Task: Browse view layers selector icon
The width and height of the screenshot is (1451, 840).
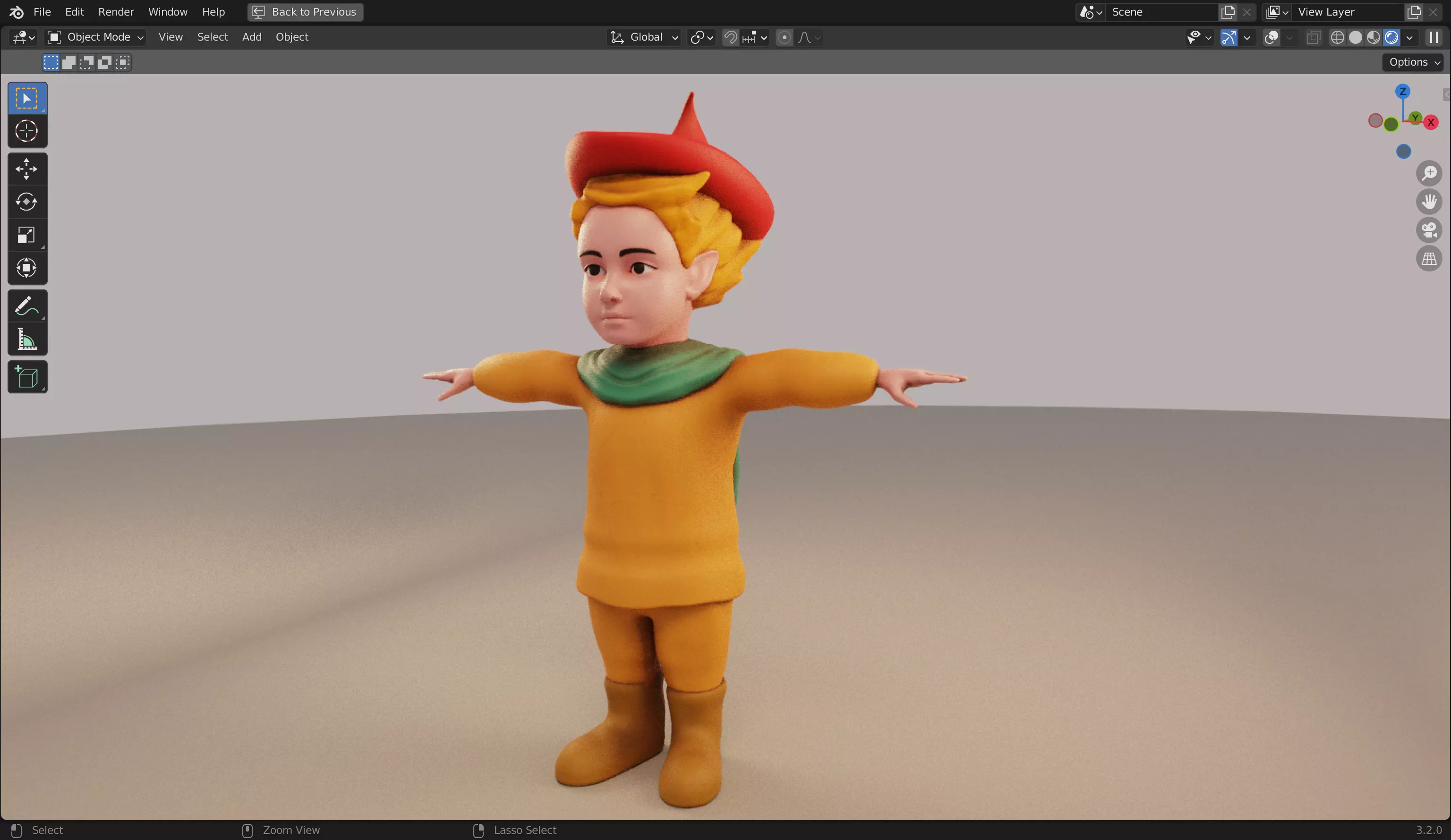Action: (x=1277, y=11)
